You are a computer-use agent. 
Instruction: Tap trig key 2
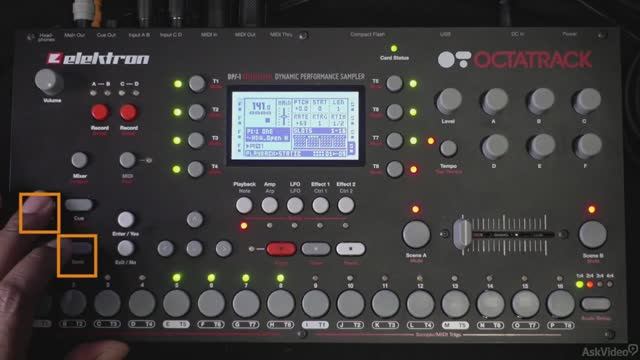pyautogui.click(x=73, y=303)
